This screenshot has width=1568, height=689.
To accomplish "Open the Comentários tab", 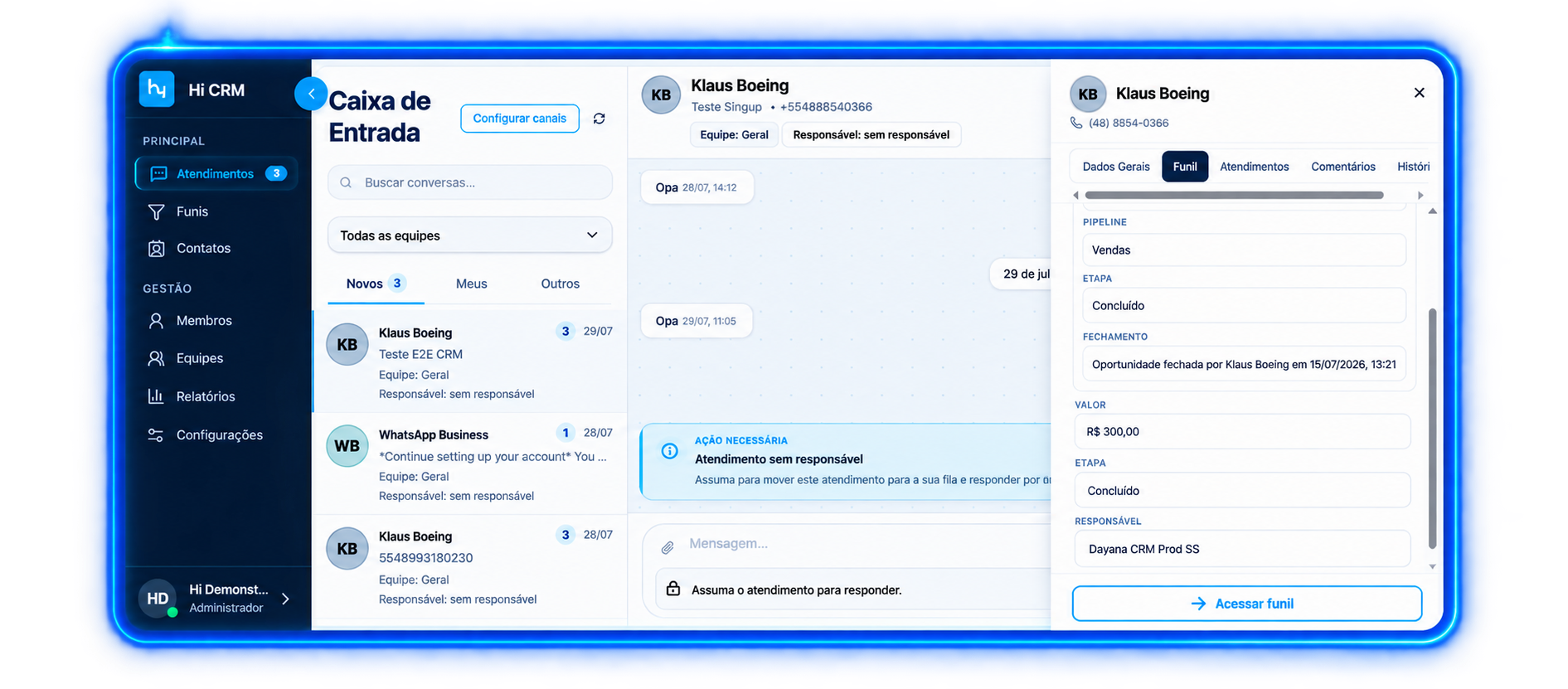I will 1343,167.
